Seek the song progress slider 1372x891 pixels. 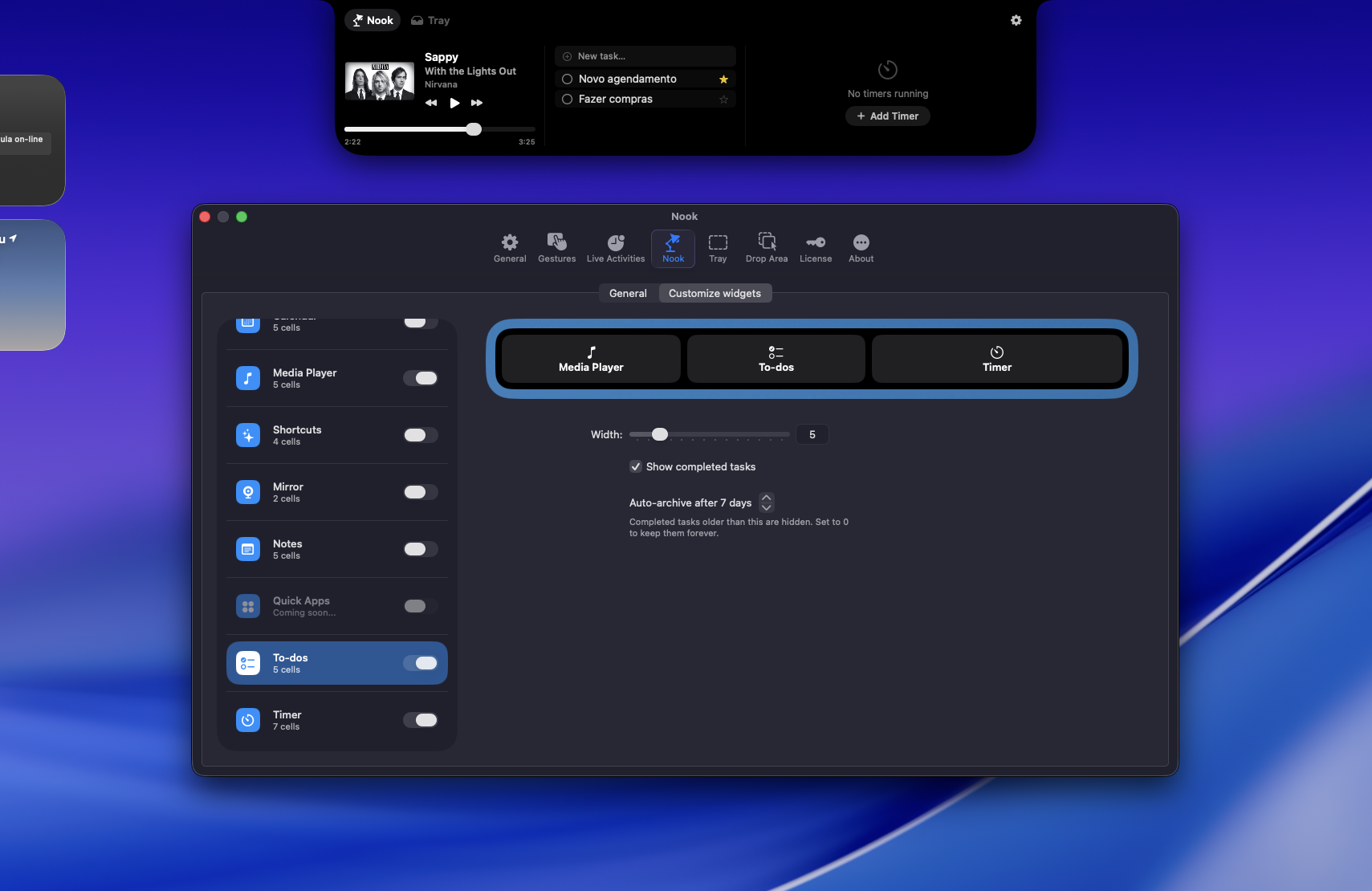[440, 129]
